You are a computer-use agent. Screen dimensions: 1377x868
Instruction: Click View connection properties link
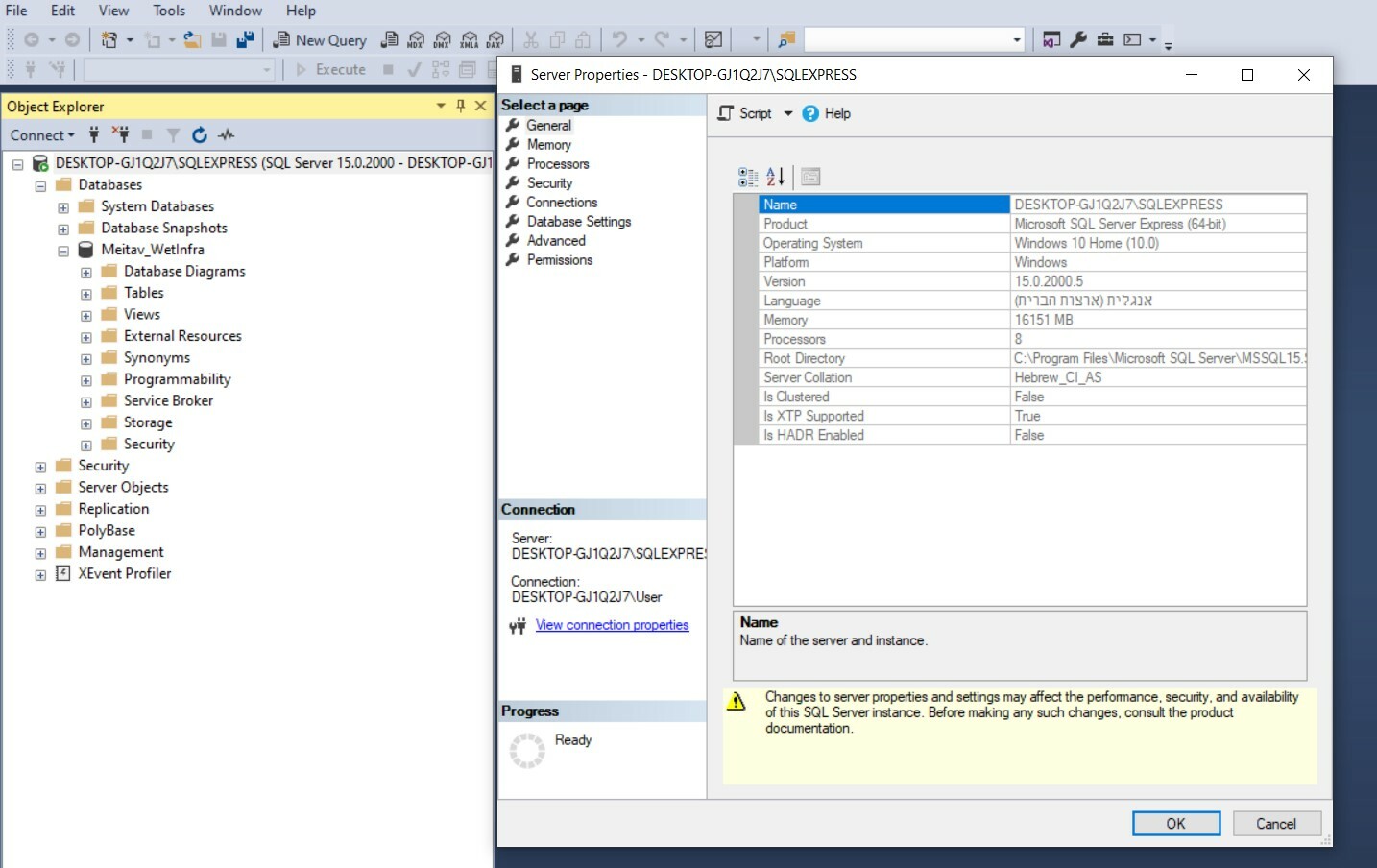click(x=612, y=625)
